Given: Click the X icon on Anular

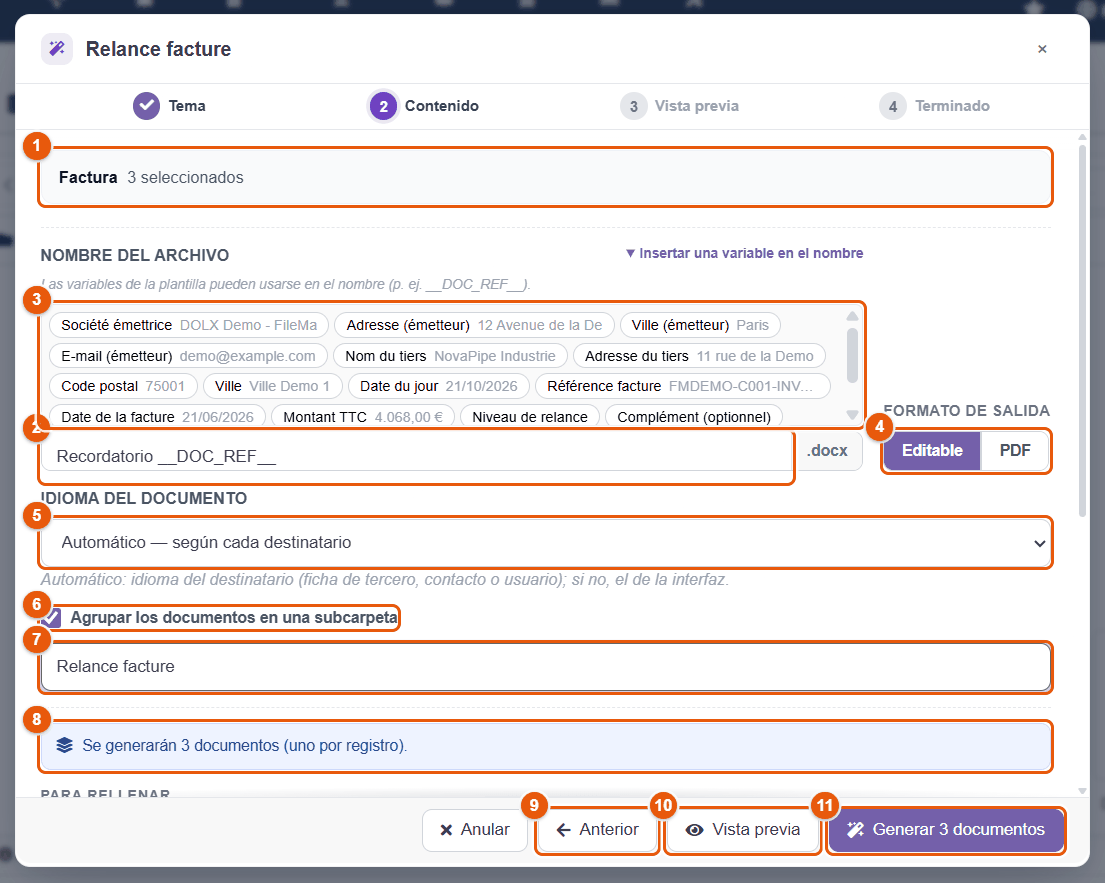Looking at the screenshot, I should [x=446, y=830].
